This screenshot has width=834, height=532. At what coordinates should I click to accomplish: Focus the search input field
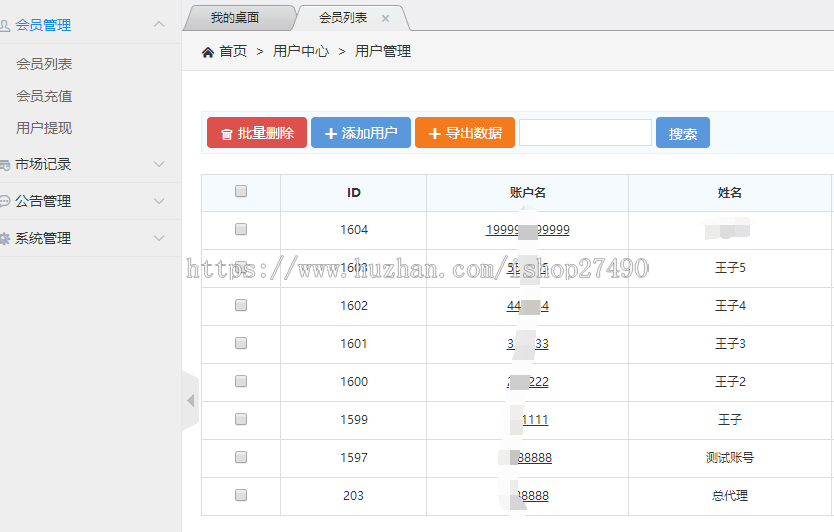pos(585,132)
